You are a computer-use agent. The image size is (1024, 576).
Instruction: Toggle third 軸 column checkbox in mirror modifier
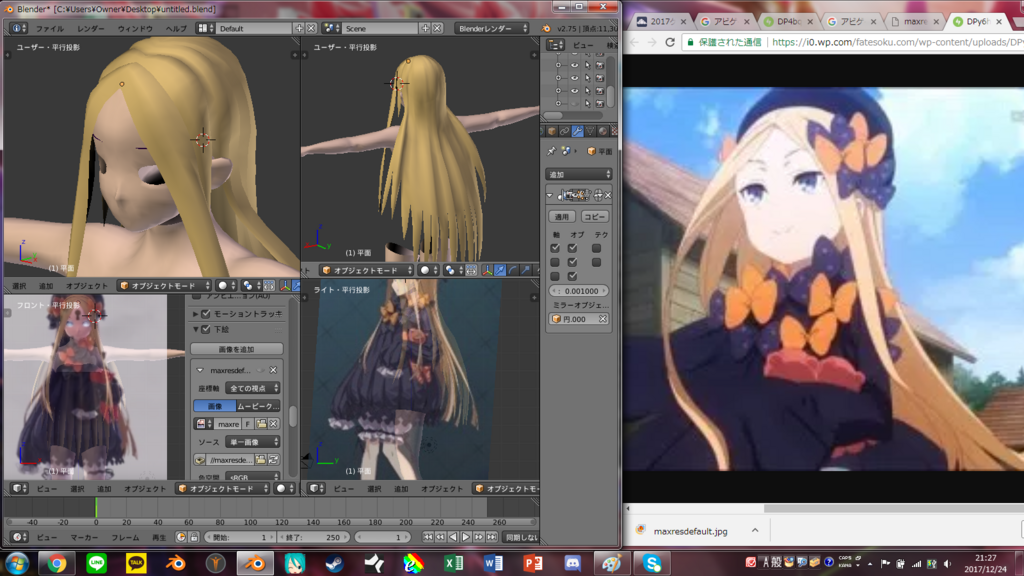[555, 276]
